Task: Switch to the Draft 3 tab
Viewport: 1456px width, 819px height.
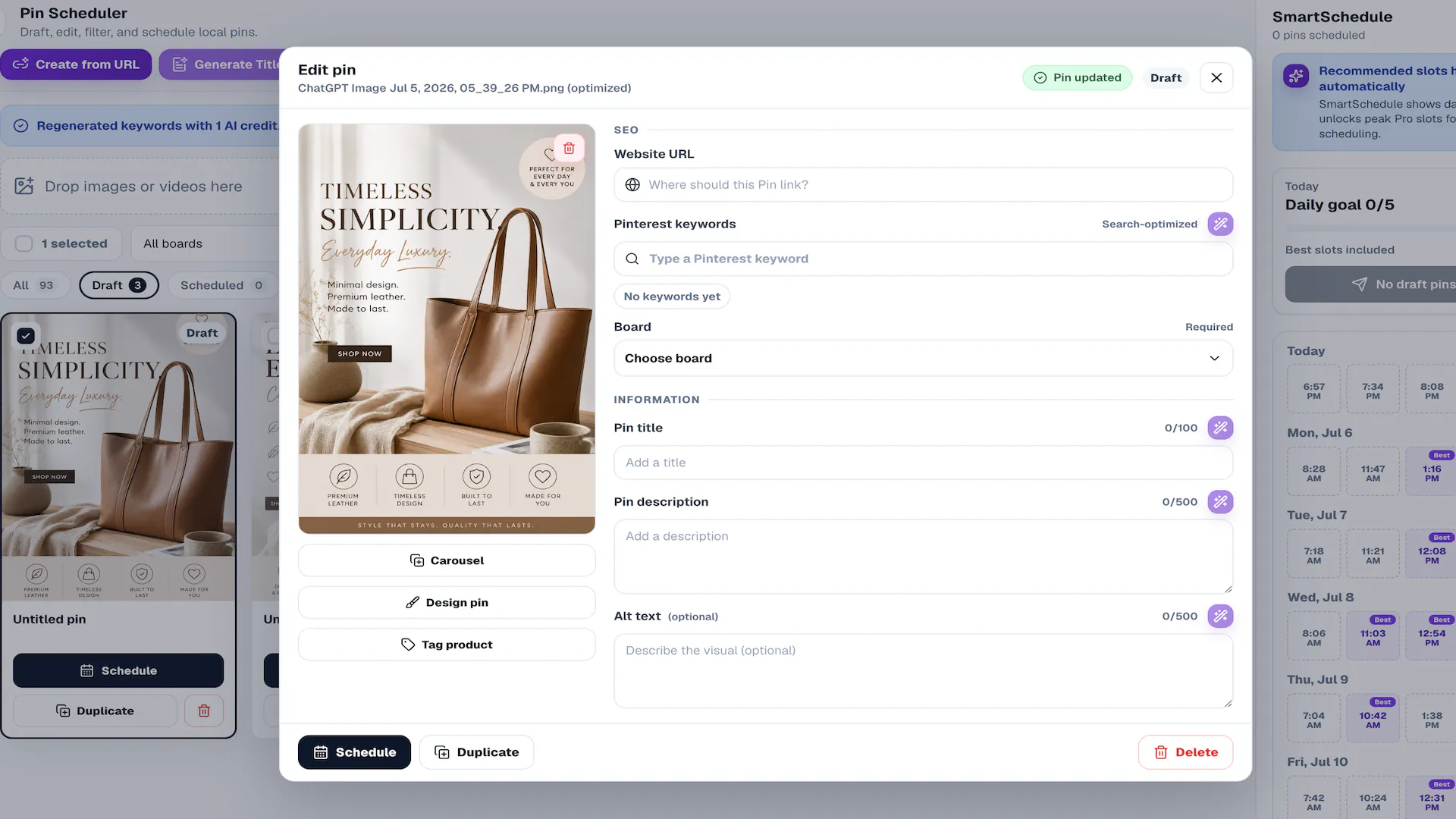Action: (119, 285)
